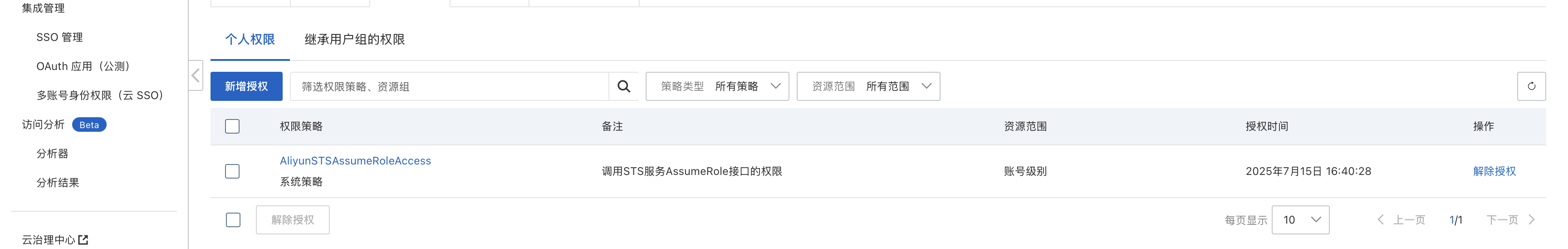
Task: Click 解除授权 link in the policy row
Action: click(1494, 171)
